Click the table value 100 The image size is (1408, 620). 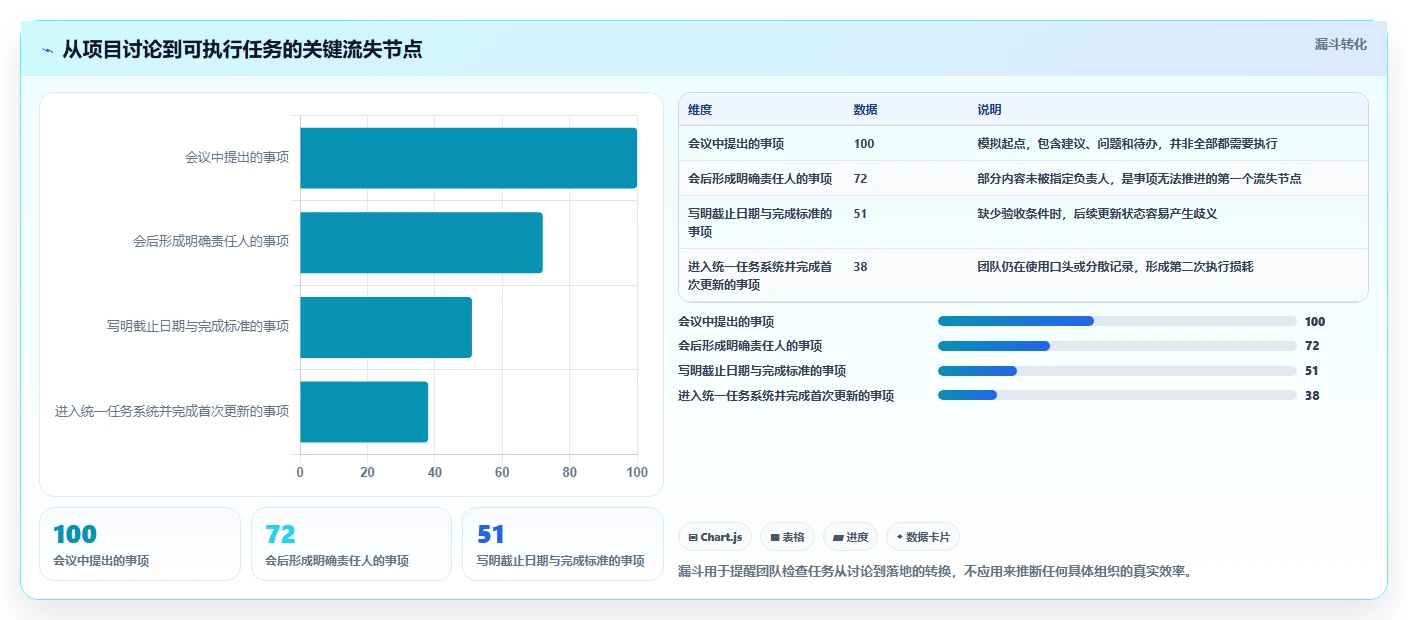(864, 144)
